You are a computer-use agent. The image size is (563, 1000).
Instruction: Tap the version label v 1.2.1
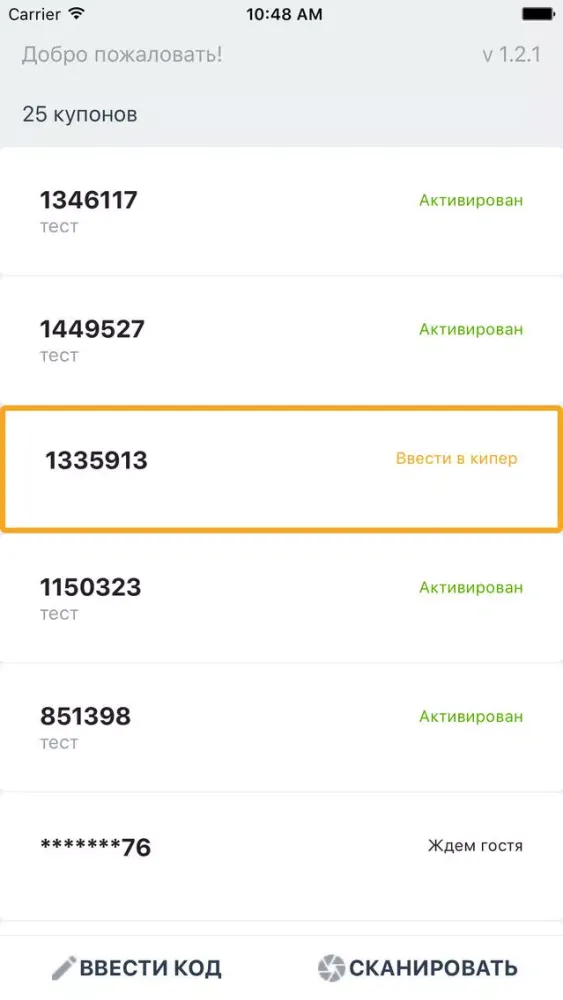coord(511,55)
